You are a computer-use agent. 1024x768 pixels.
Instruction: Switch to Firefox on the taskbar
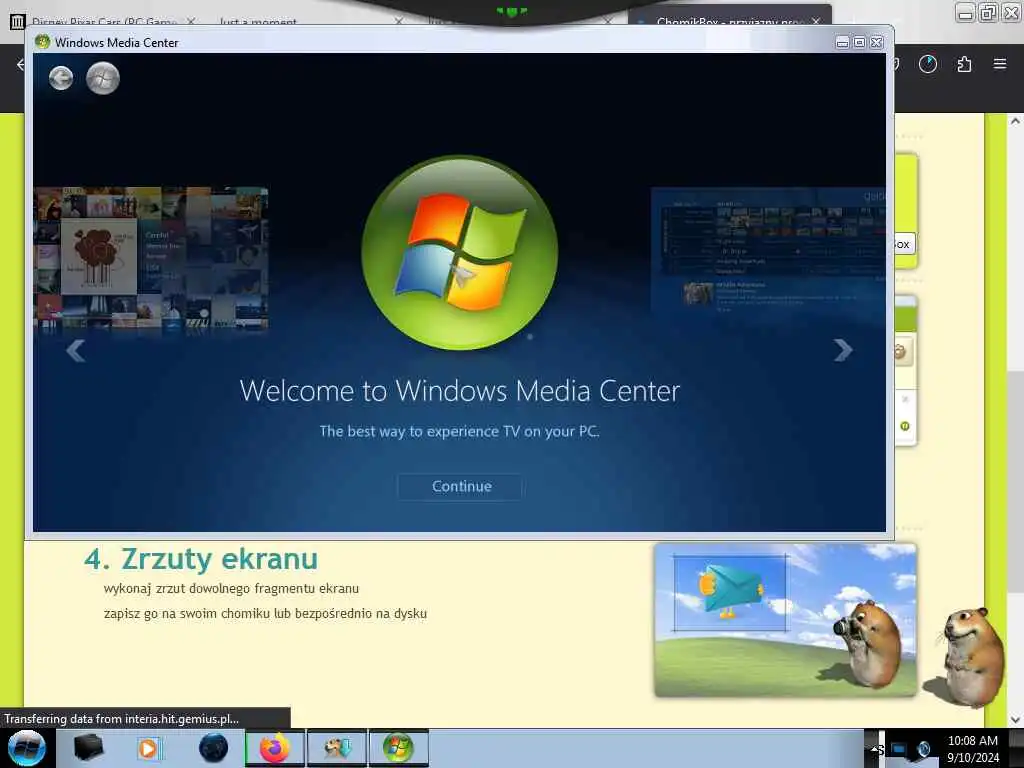[x=275, y=748]
